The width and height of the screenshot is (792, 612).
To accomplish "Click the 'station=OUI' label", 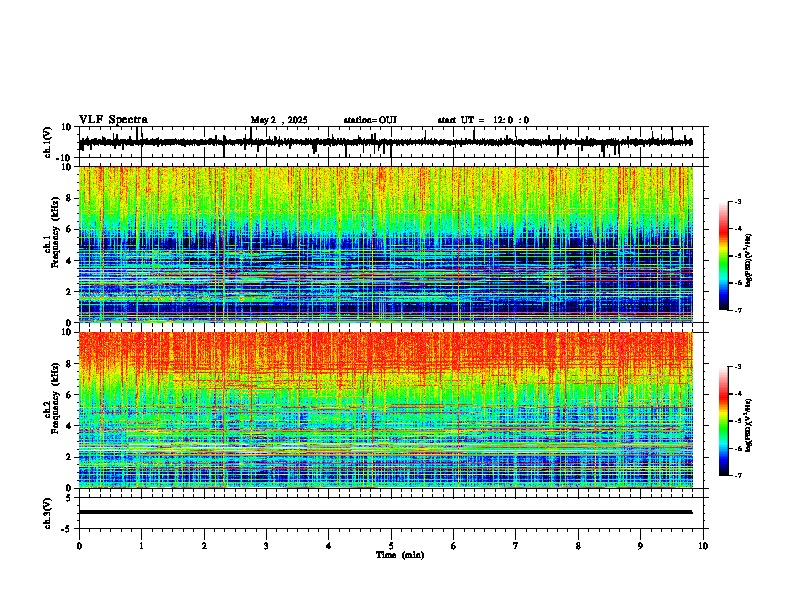I will (370, 120).
